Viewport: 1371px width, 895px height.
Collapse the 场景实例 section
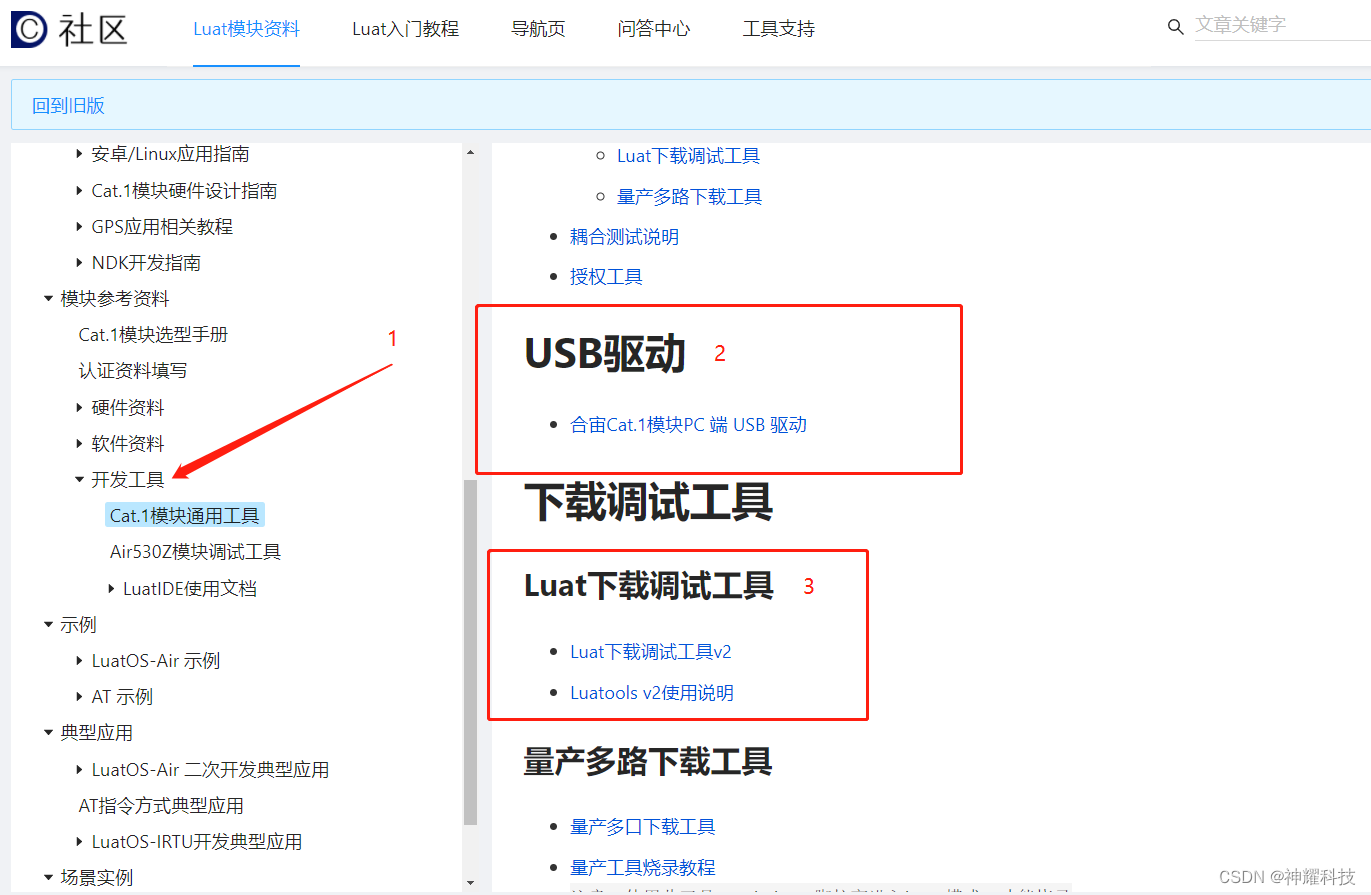[x=48, y=878]
